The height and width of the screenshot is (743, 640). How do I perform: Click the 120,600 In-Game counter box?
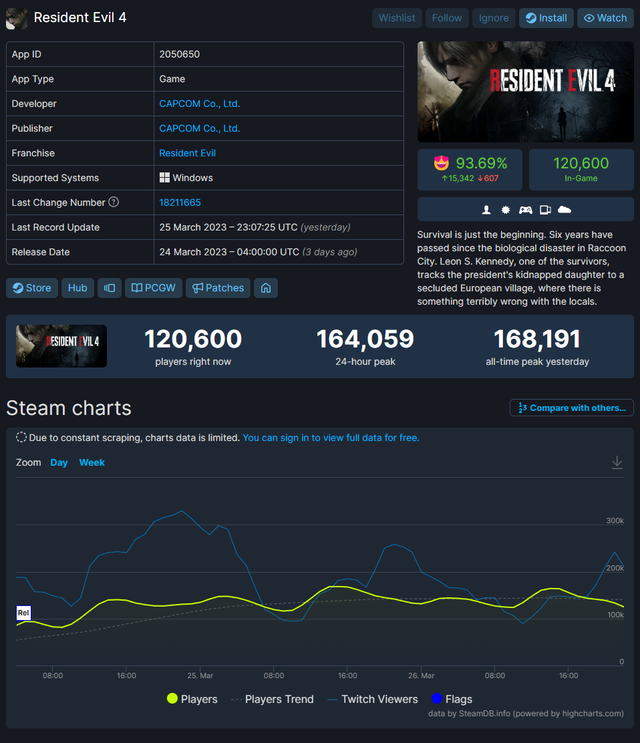[x=581, y=170]
